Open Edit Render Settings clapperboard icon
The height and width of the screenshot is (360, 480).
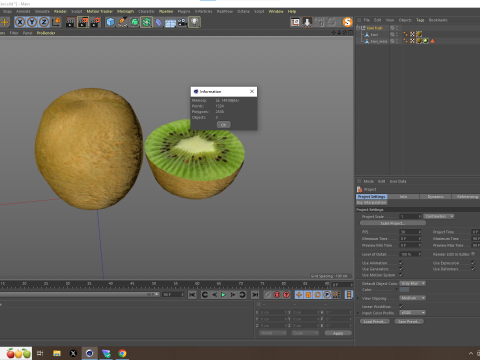pyautogui.click(x=95, y=22)
